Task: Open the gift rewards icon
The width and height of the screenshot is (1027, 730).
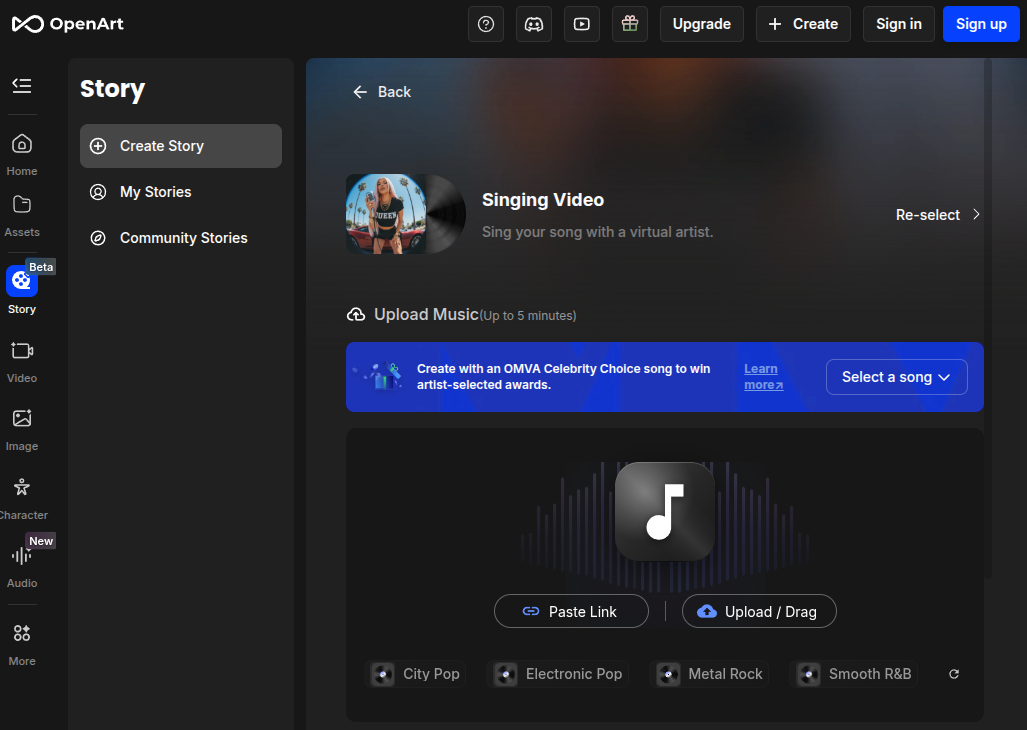Action: (x=630, y=24)
